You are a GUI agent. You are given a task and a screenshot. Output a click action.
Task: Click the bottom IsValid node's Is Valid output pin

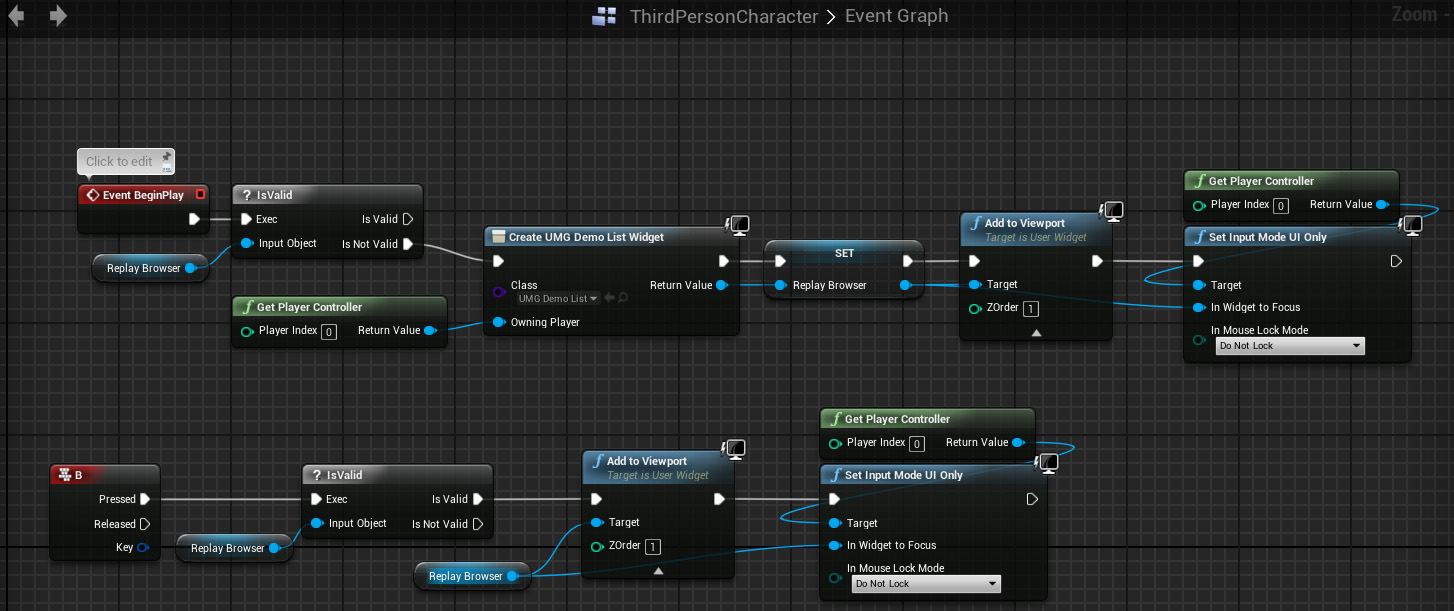point(478,499)
